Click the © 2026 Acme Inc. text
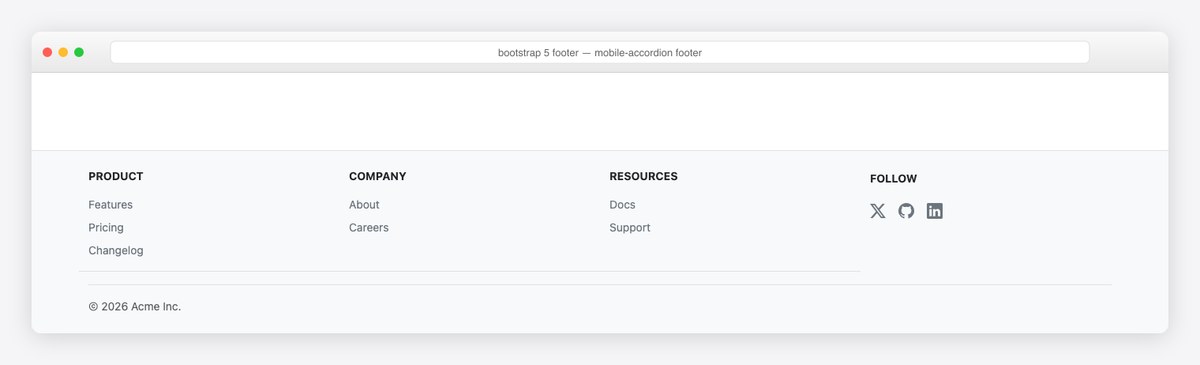Screen dimensions: 1200x365 135,307
